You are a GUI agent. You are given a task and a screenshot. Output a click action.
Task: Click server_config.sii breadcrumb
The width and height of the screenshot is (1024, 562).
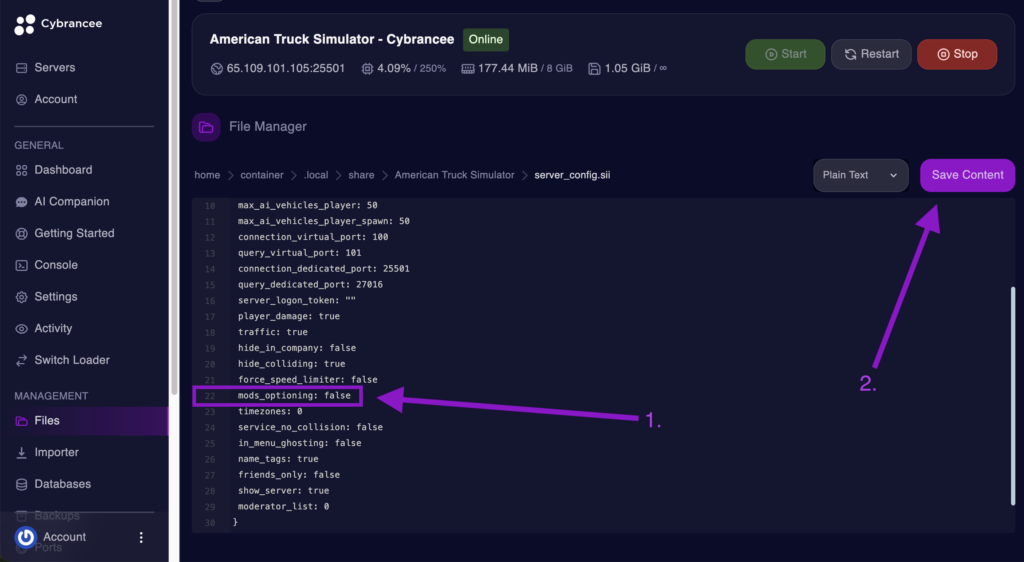click(x=572, y=175)
